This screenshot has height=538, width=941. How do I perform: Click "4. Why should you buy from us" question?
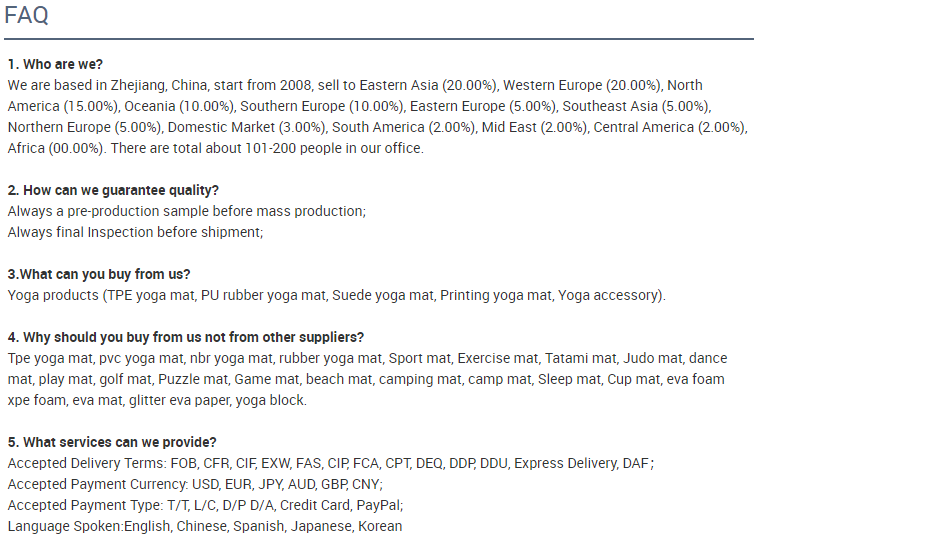pyautogui.click(x=186, y=337)
